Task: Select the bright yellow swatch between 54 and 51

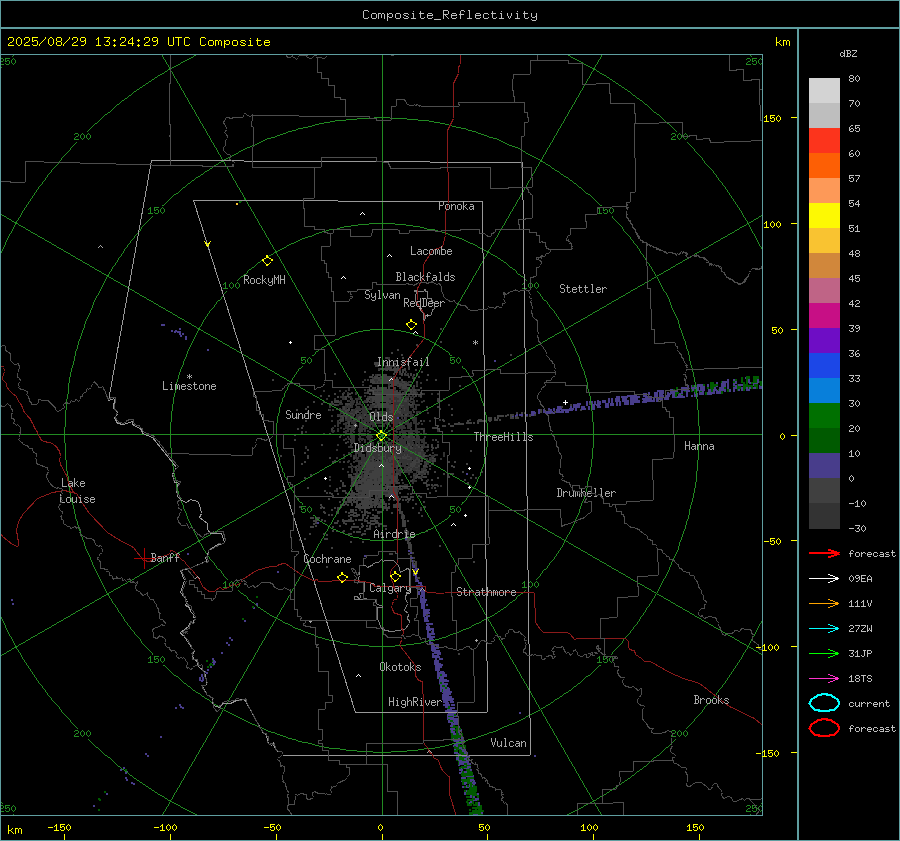Action: [824, 216]
